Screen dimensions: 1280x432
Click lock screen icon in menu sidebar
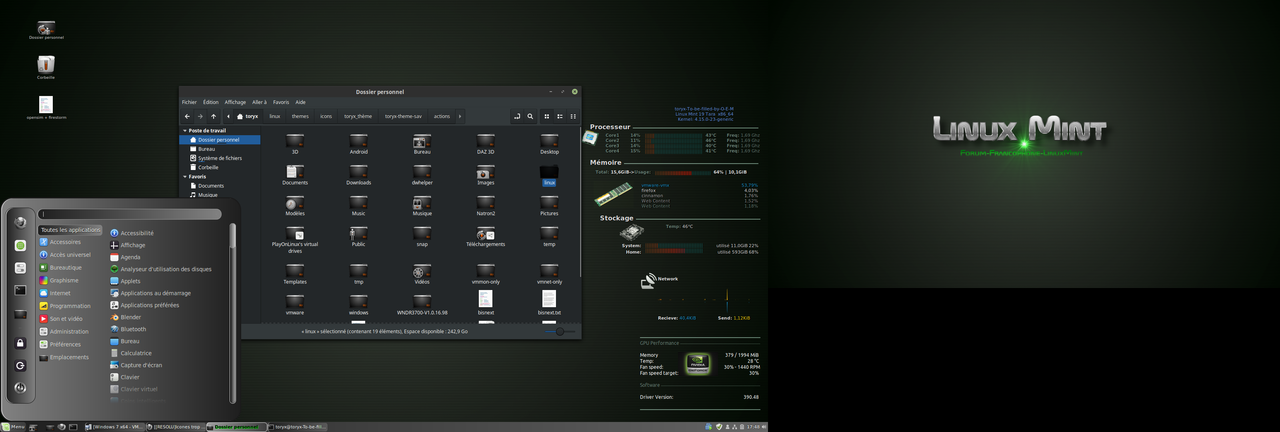pos(20,343)
